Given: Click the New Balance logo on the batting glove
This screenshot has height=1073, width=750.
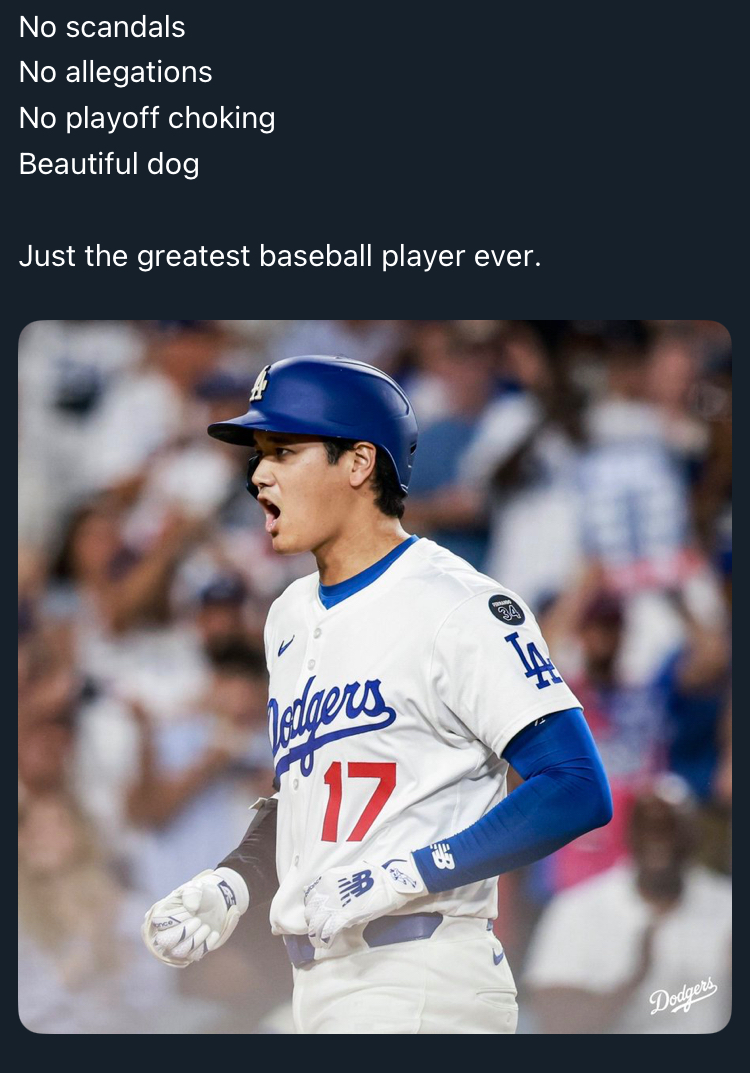Looking at the screenshot, I should coord(355,886).
